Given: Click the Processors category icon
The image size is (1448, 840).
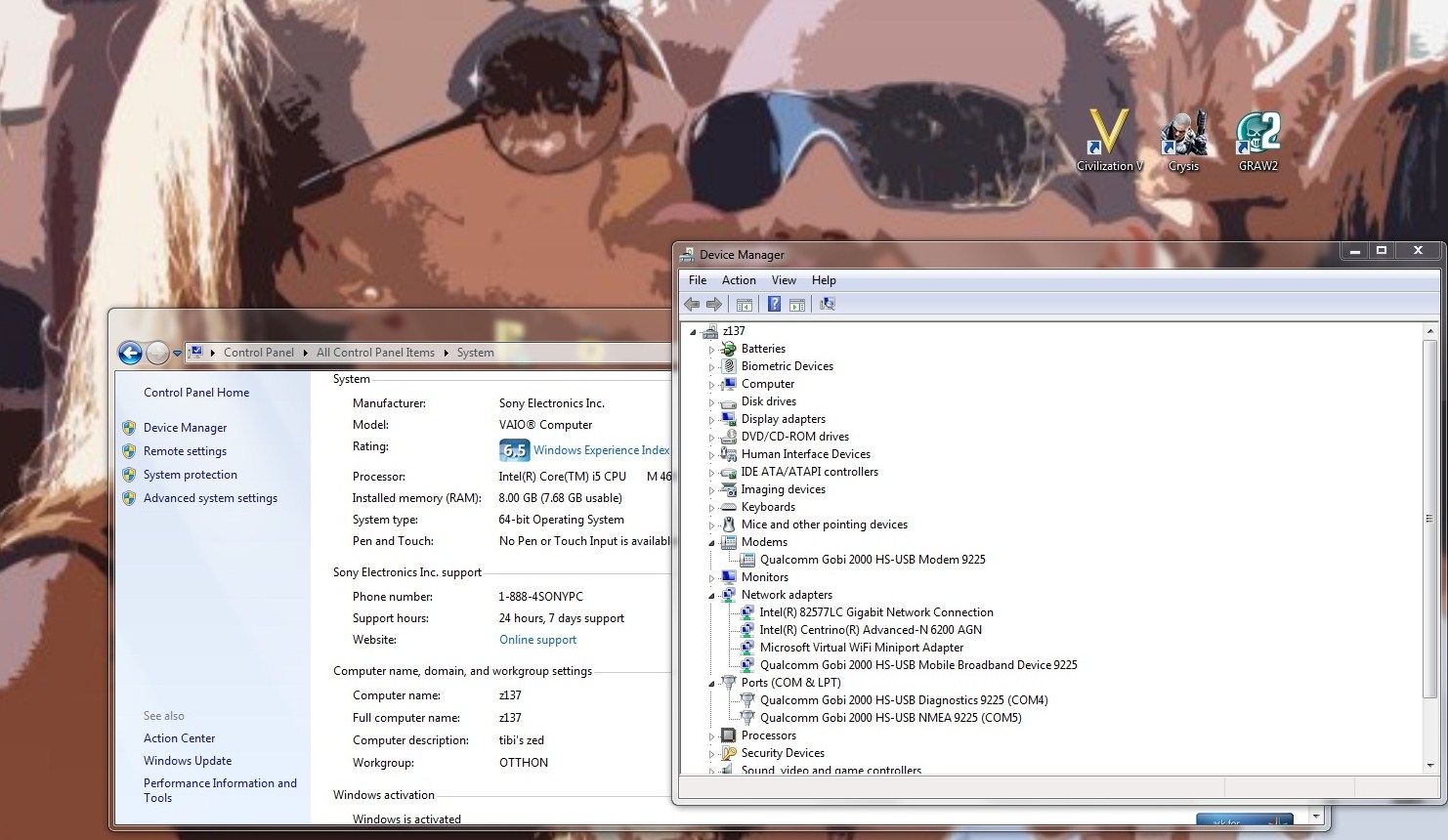Looking at the screenshot, I should click(x=728, y=735).
